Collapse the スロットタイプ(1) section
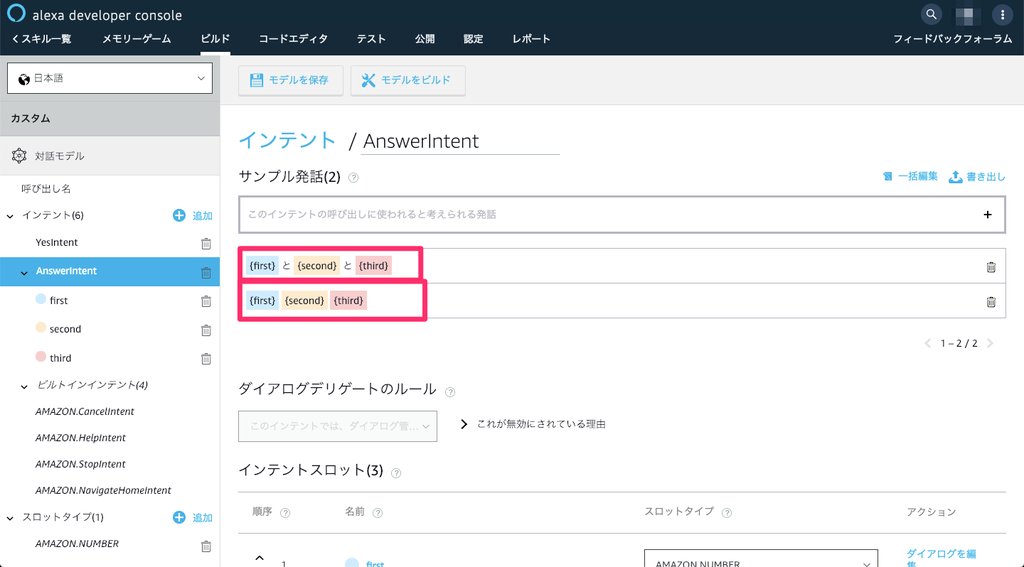The width and height of the screenshot is (1024, 567). click(10, 518)
